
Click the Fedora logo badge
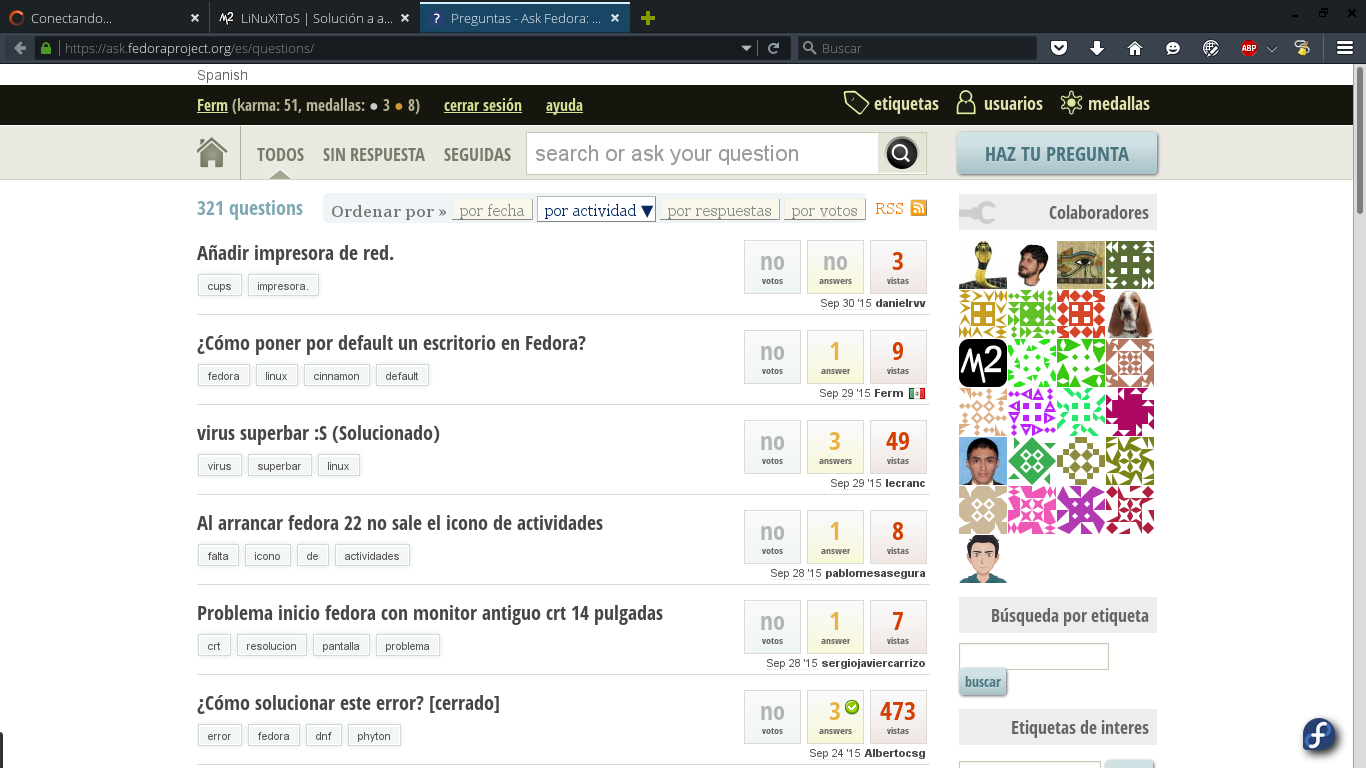1320,735
